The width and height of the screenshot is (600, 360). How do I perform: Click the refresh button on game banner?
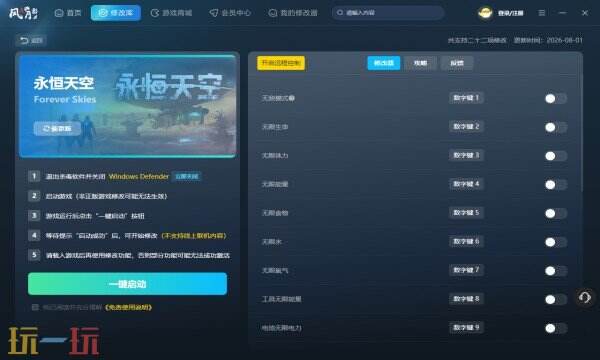57,129
